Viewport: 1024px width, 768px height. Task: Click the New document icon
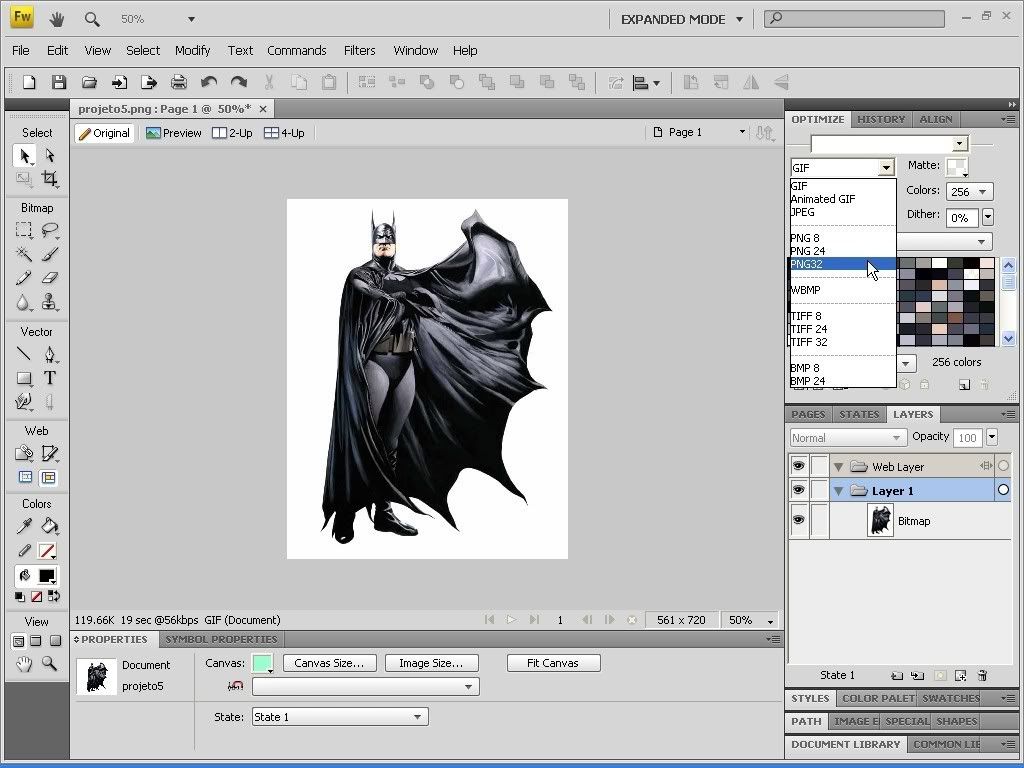point(29,82)
